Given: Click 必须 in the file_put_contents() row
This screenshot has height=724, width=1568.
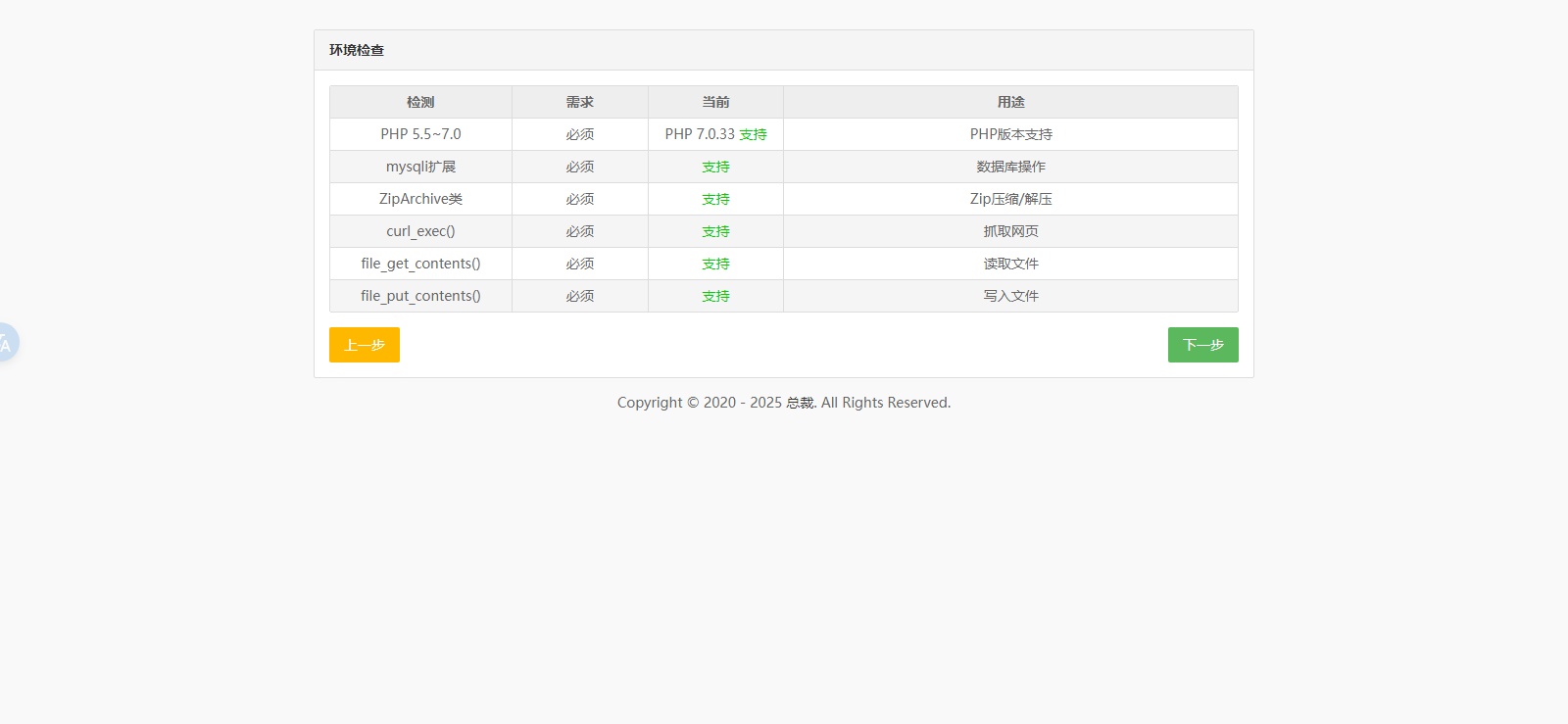Looking at the screenshot, I should (x=580, y=296).
